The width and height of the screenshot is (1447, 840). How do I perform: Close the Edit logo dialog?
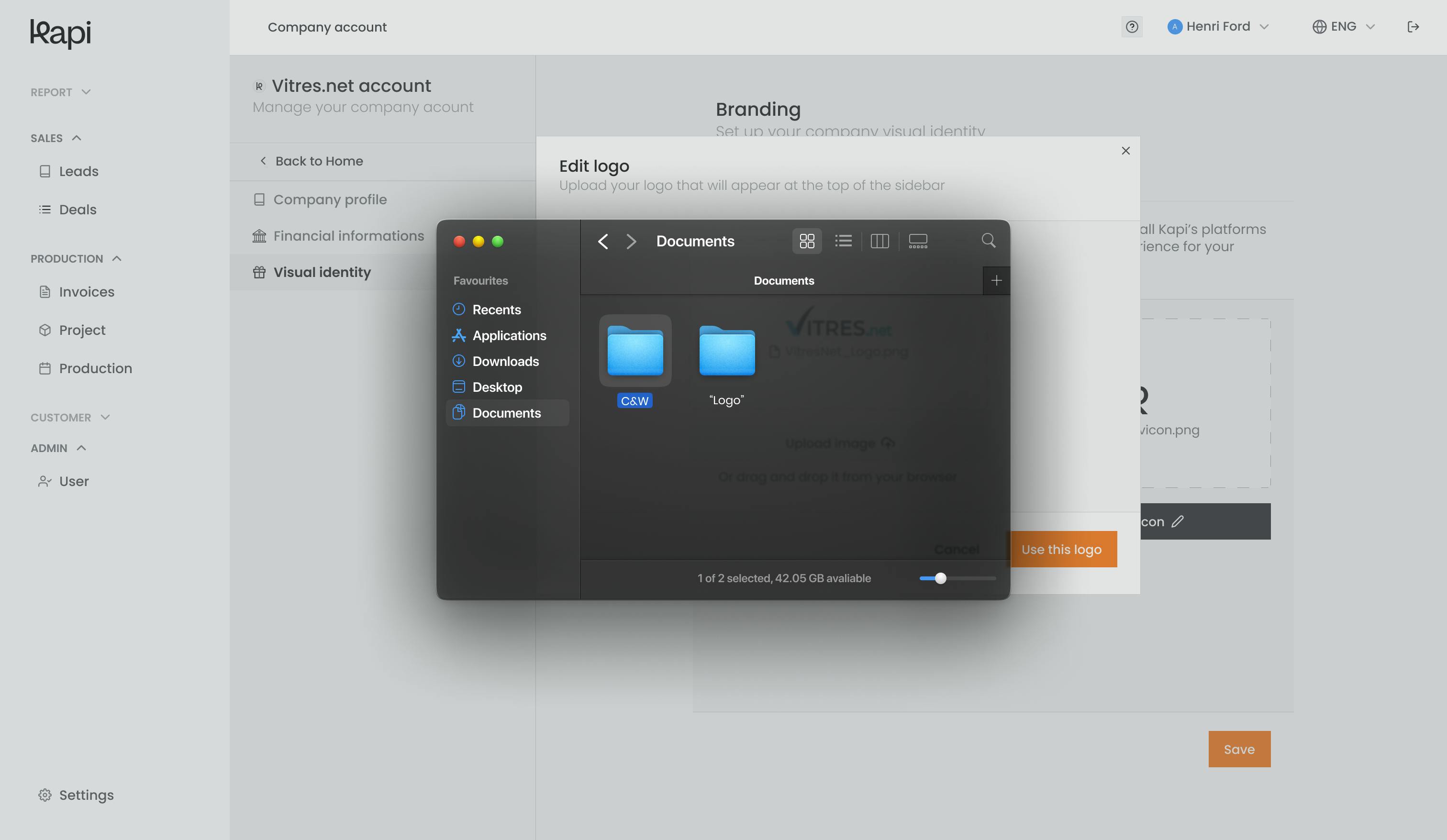click(x=1125, y=150)
